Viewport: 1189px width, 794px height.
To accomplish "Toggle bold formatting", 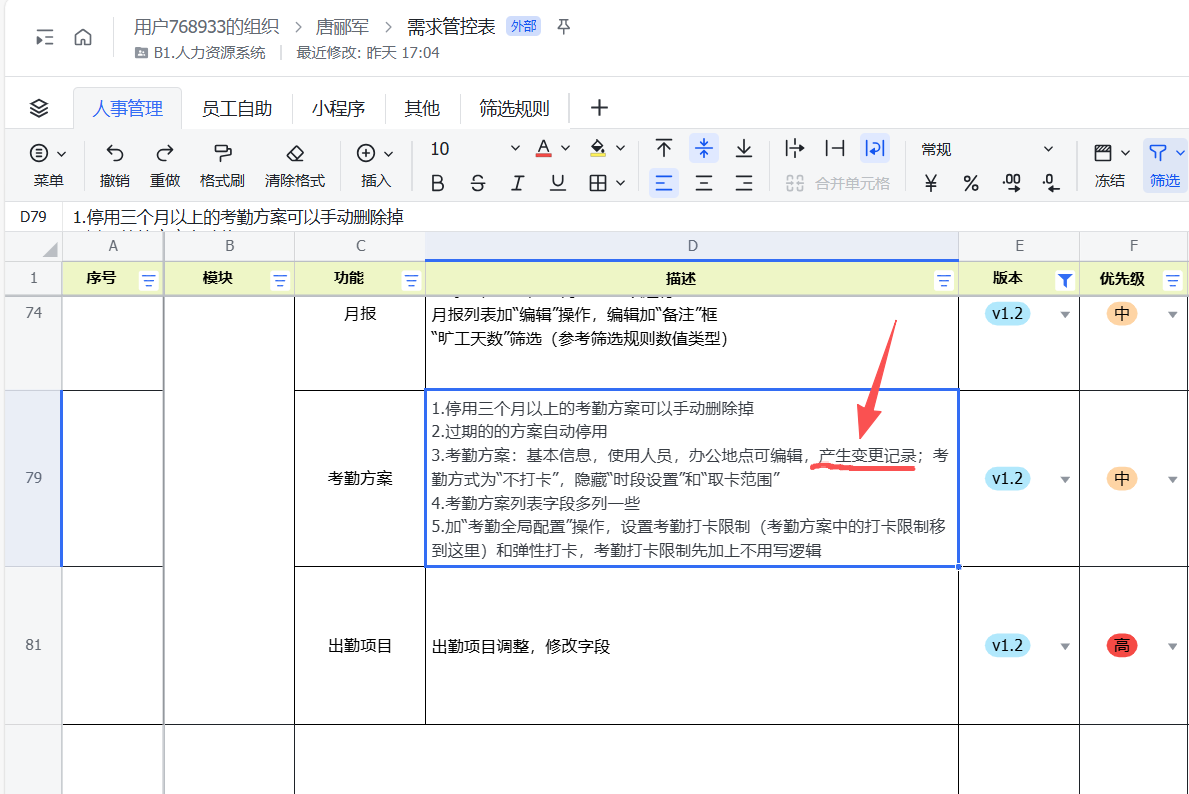I will [437, 183].
